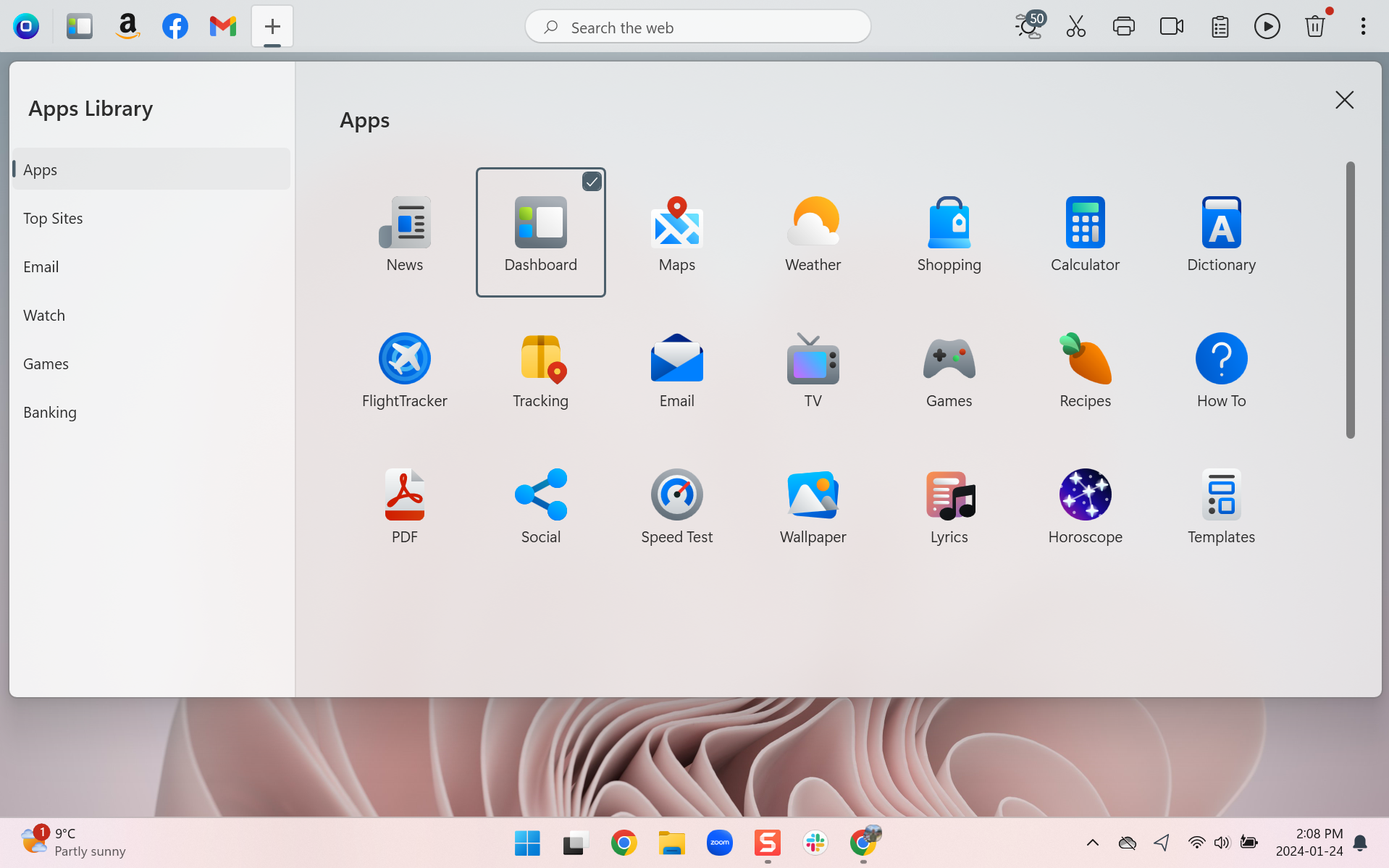1389x868 pixels.
Task: Switch to Banking category
Action: click(151, 412)
